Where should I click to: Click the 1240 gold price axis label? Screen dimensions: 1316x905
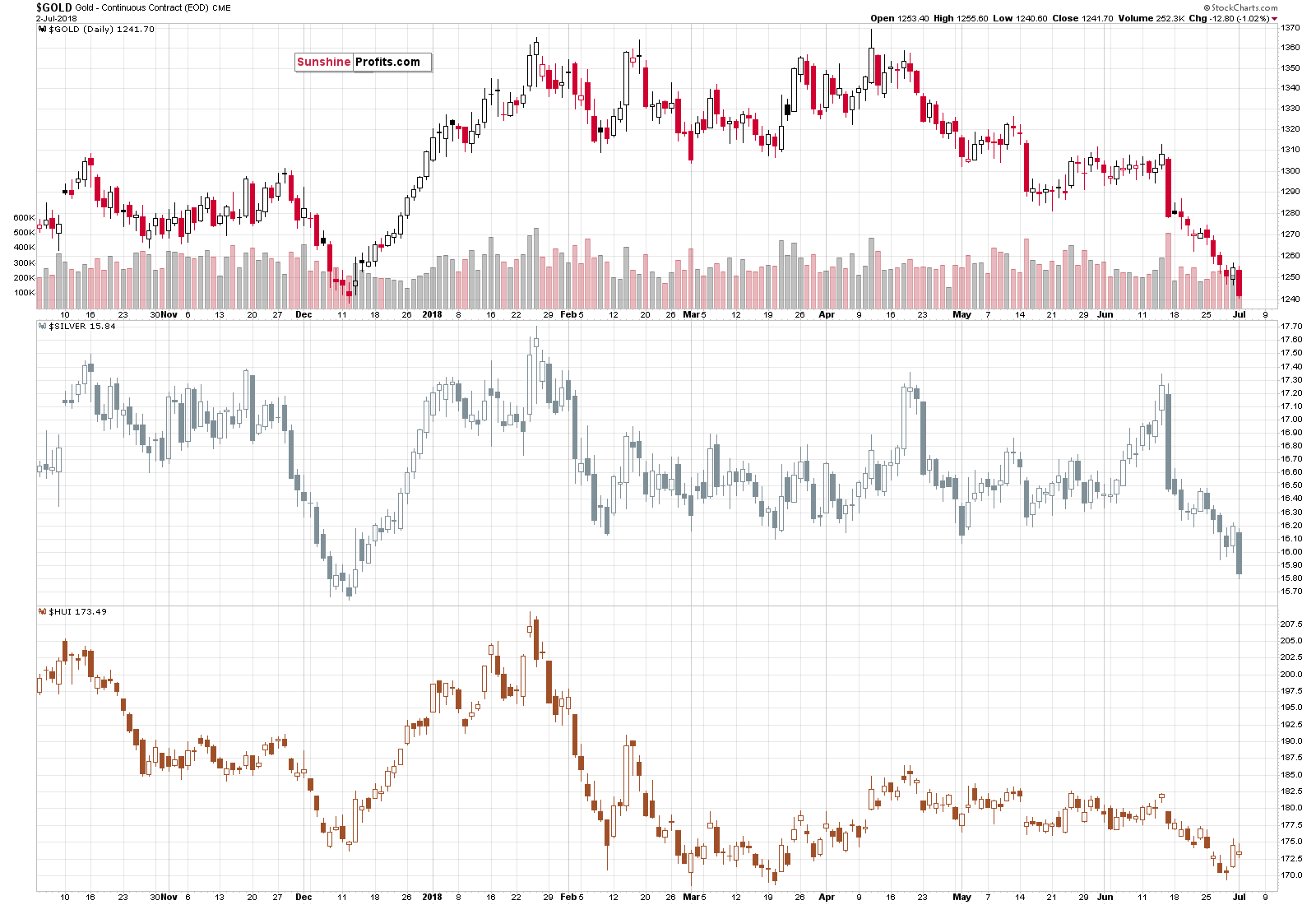[1291, 299]
